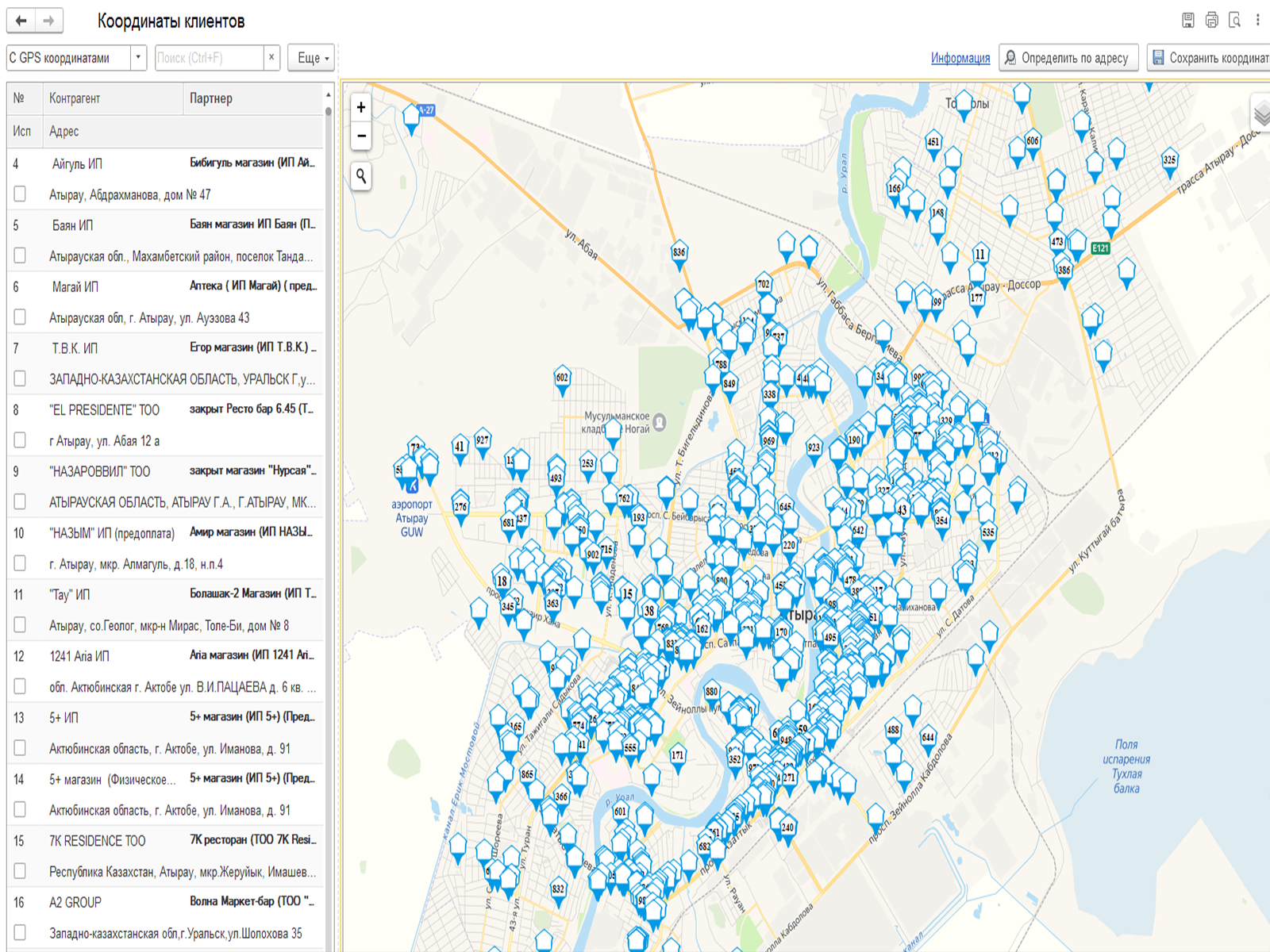
Task: Open the map layers switcher
Action: pos(1262,113)
